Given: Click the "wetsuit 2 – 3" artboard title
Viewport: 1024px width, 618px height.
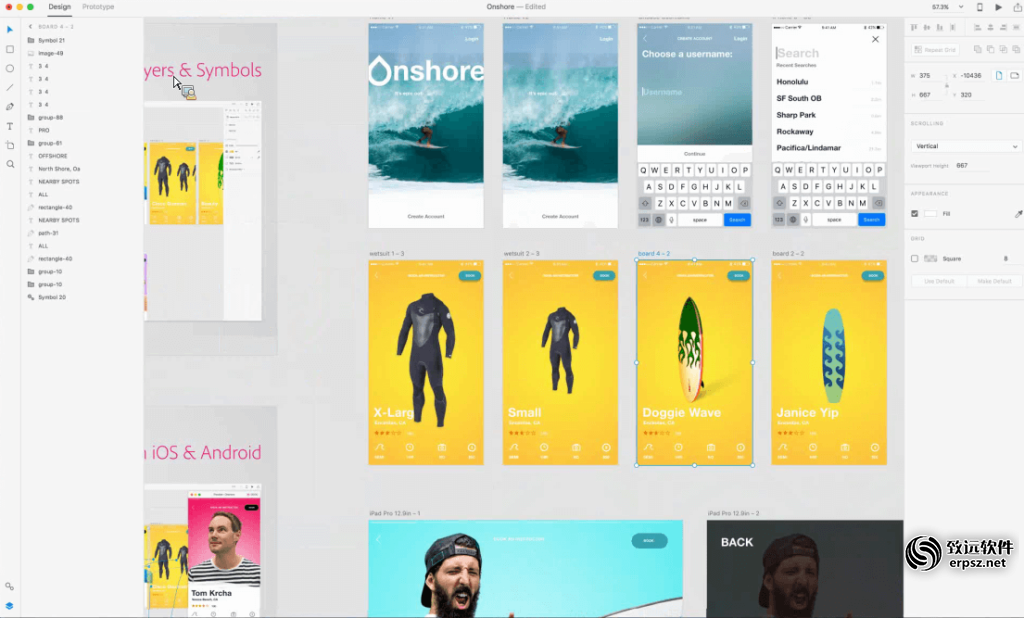Looking at the screenshot, I should coord(521,253).
